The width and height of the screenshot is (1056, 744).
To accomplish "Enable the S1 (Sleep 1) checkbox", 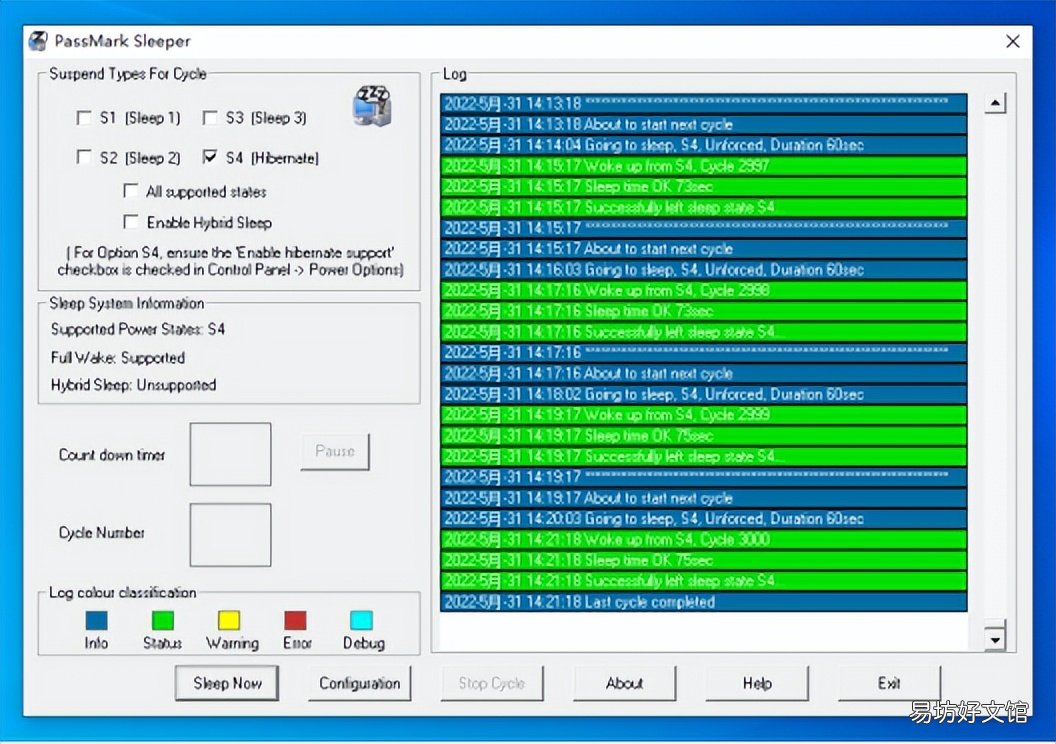I will point(84,118).
